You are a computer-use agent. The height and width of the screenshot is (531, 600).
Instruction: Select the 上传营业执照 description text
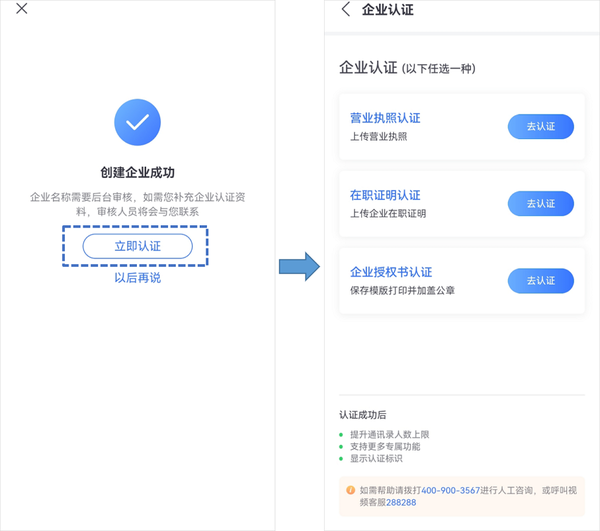(379, 137)
